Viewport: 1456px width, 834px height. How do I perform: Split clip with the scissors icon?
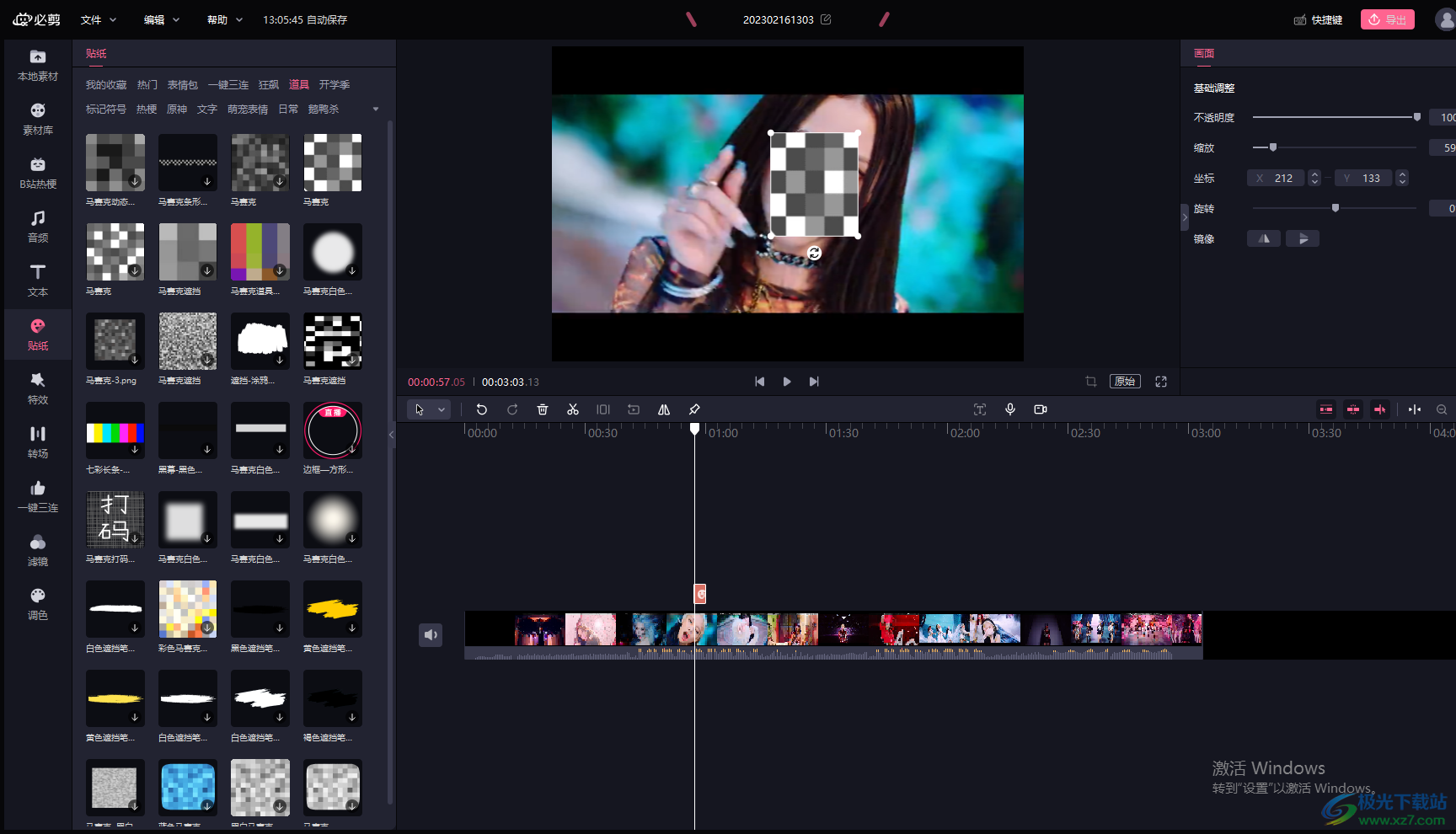(573, 409)
